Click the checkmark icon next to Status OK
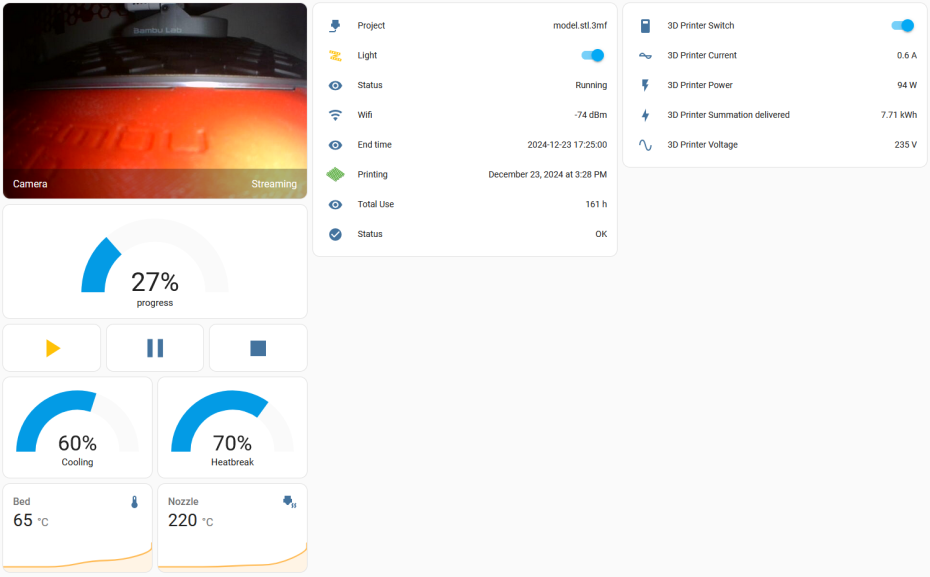The width and height of the screenshot is (930, 577). pyautogui.click(x=334, y=234)
